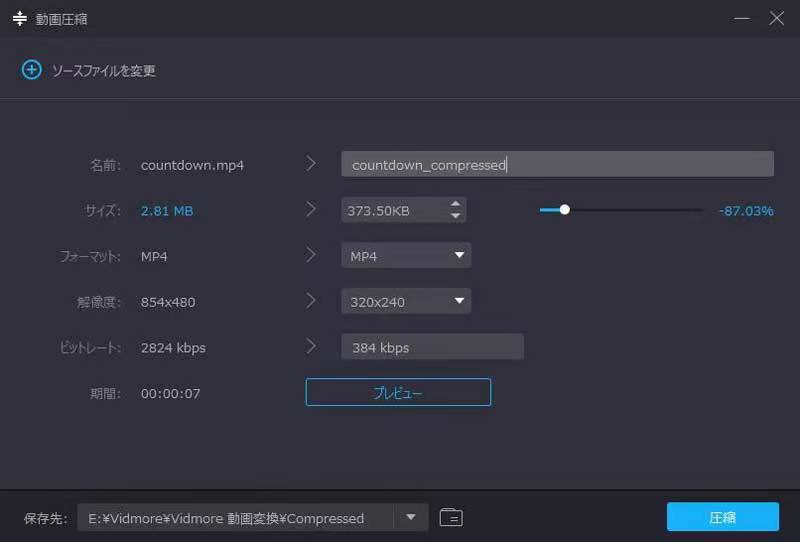
Task: Decrease size using the down stepper arrow
Action: click(x=455, y=216)
